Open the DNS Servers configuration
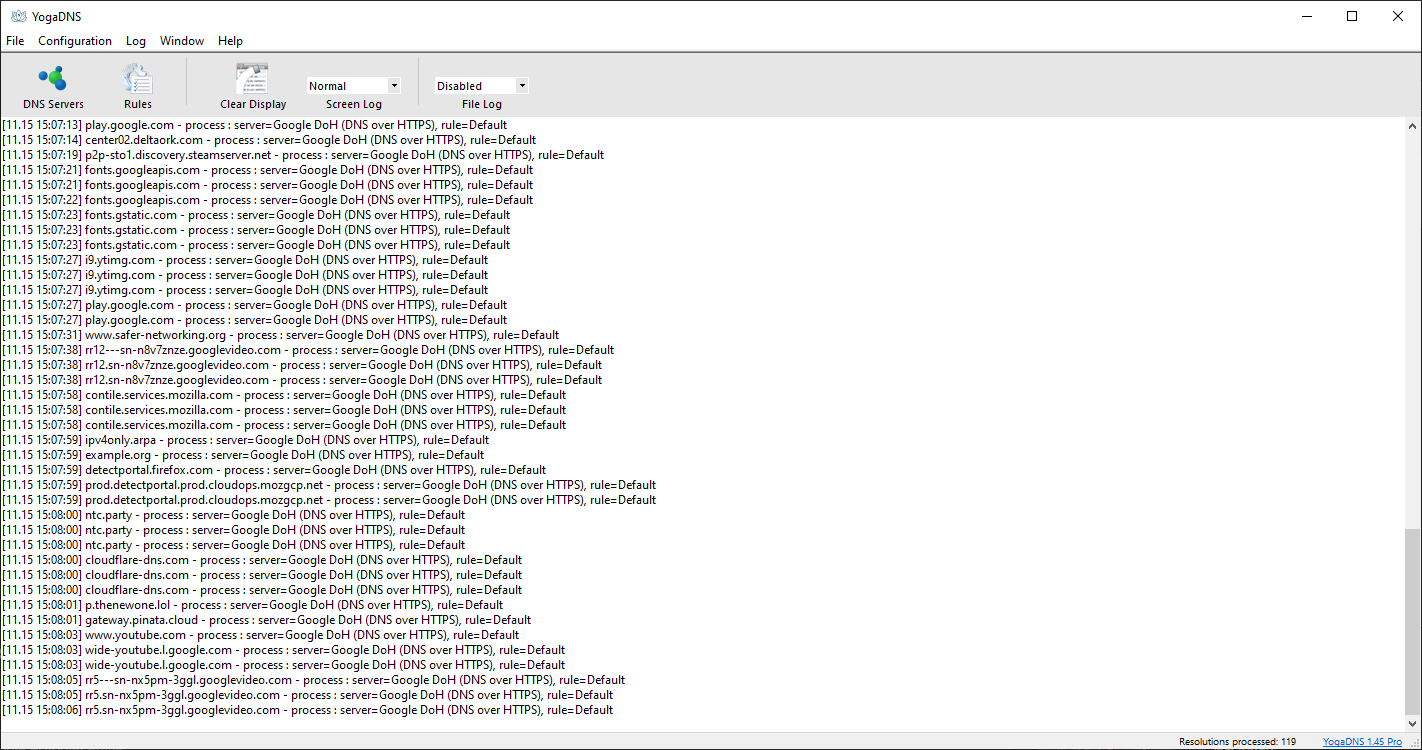Viewport: 1422px width, 750px height. click(53, 86)
